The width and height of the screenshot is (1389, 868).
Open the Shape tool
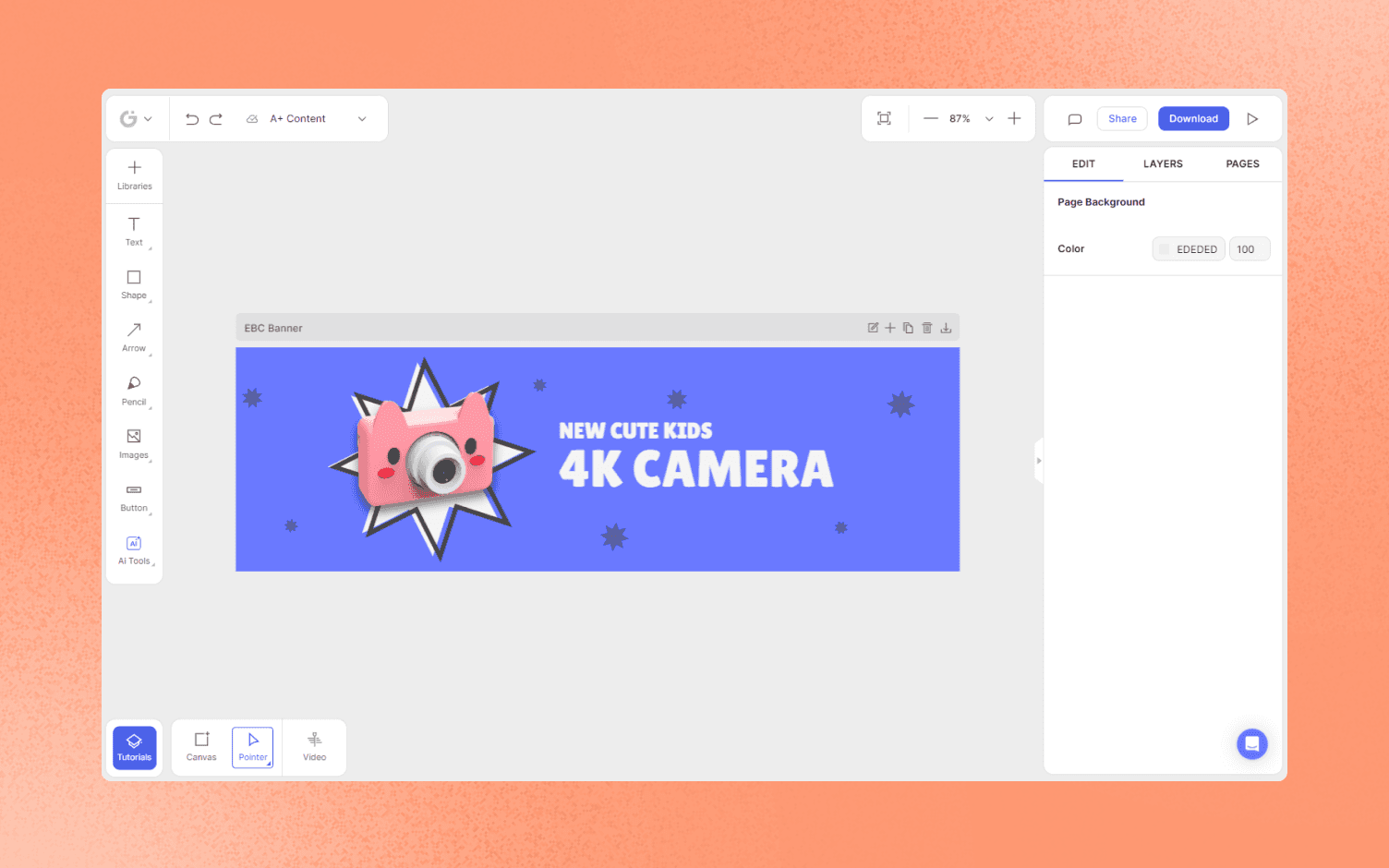134,284
